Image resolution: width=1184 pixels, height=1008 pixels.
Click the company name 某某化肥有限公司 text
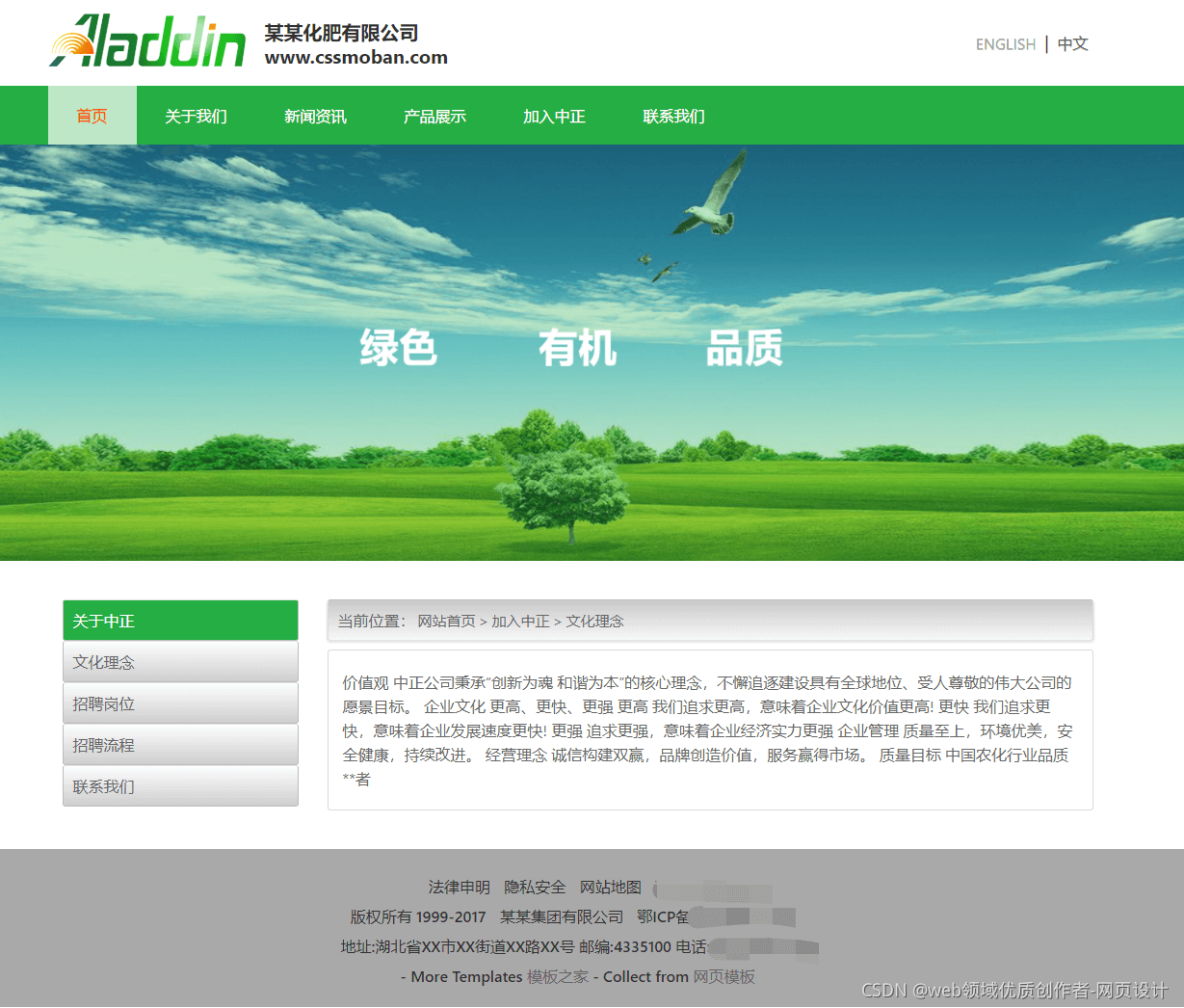[341, 33]
